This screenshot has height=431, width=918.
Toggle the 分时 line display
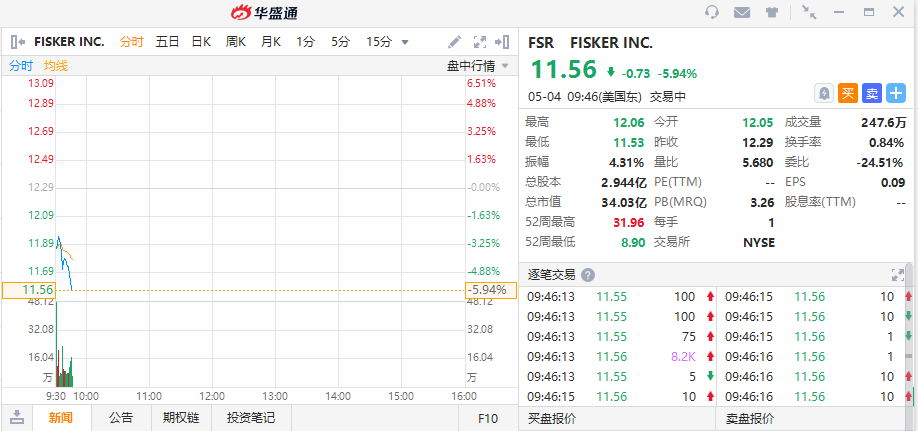(x=21, y=66)
